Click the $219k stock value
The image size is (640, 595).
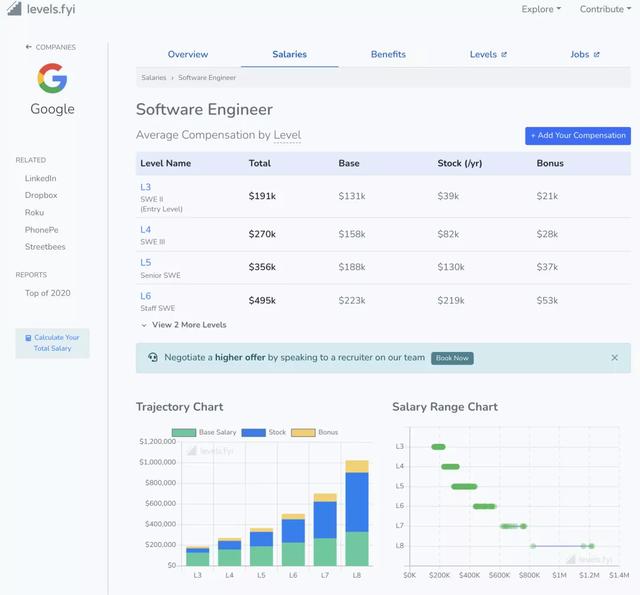(451, 301)
